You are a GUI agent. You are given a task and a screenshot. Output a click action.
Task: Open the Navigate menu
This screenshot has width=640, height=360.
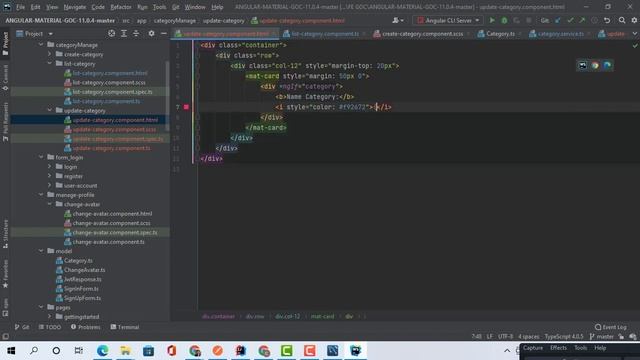75,7
